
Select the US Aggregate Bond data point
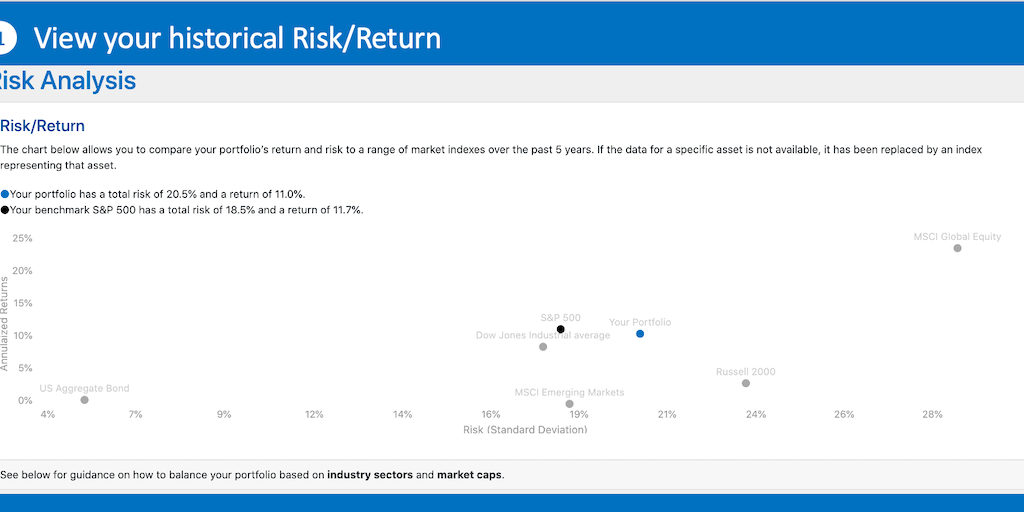pyautogui.click(x=84, y=400)
